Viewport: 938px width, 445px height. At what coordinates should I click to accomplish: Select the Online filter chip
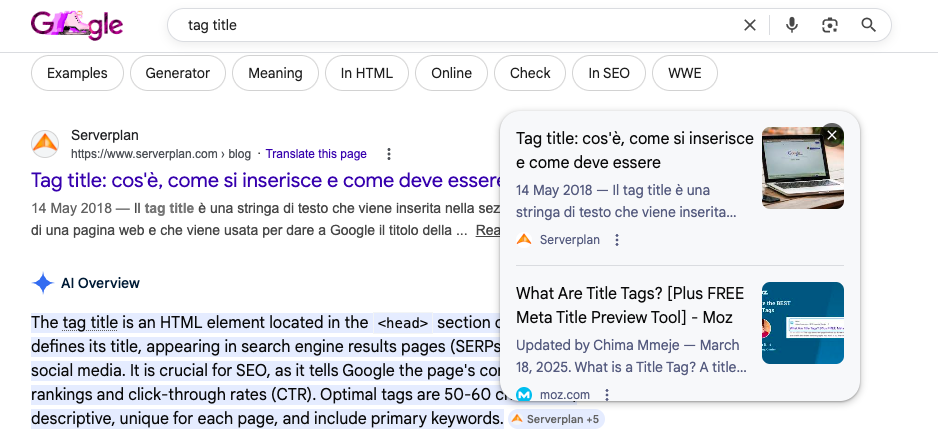point(452,73)
